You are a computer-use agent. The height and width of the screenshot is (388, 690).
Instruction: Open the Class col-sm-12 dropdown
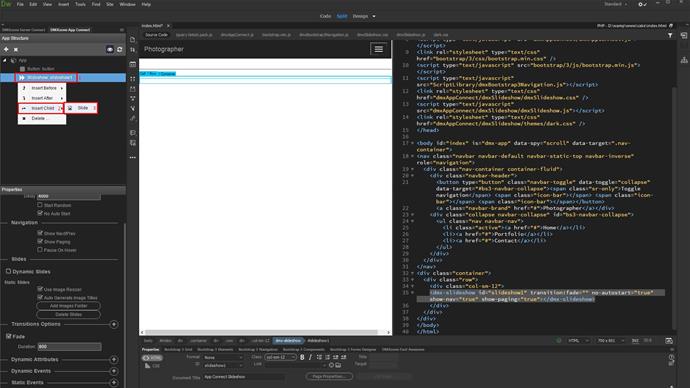point(280,357)
